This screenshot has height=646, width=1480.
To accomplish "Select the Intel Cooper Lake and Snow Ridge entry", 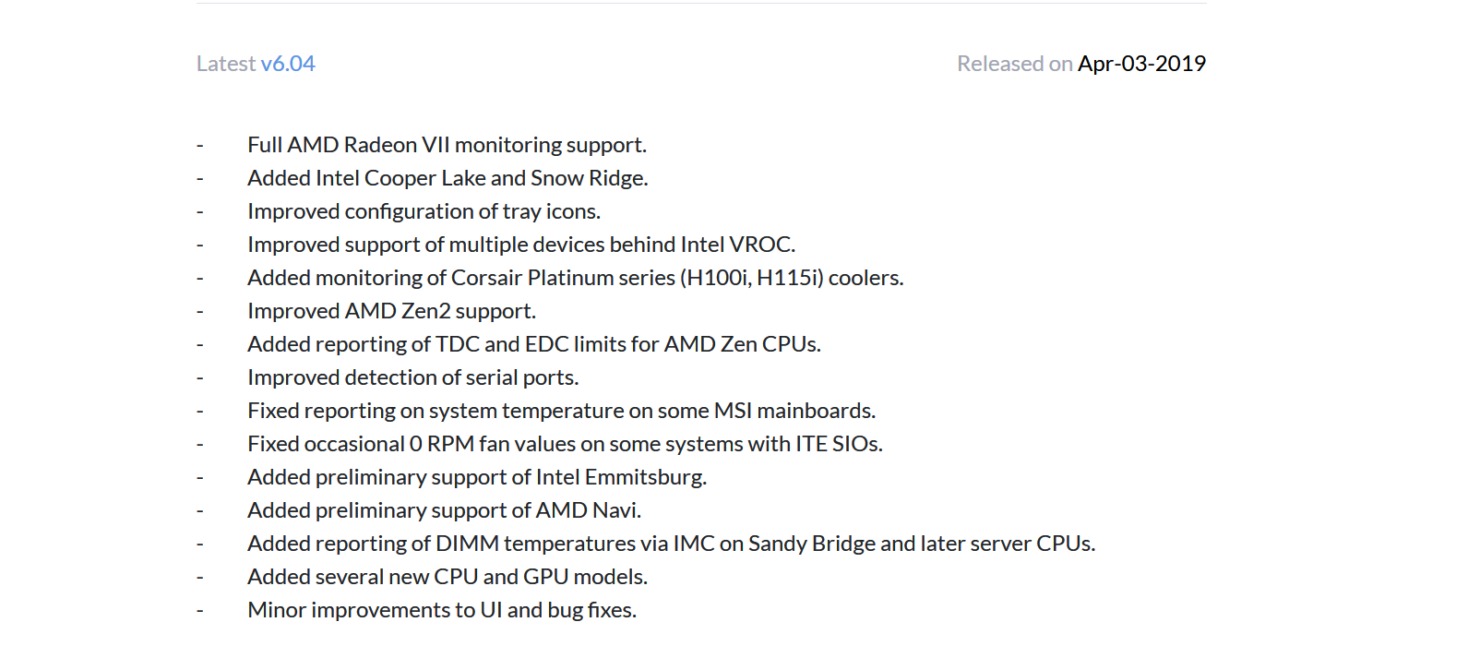I will click(447, 178).
